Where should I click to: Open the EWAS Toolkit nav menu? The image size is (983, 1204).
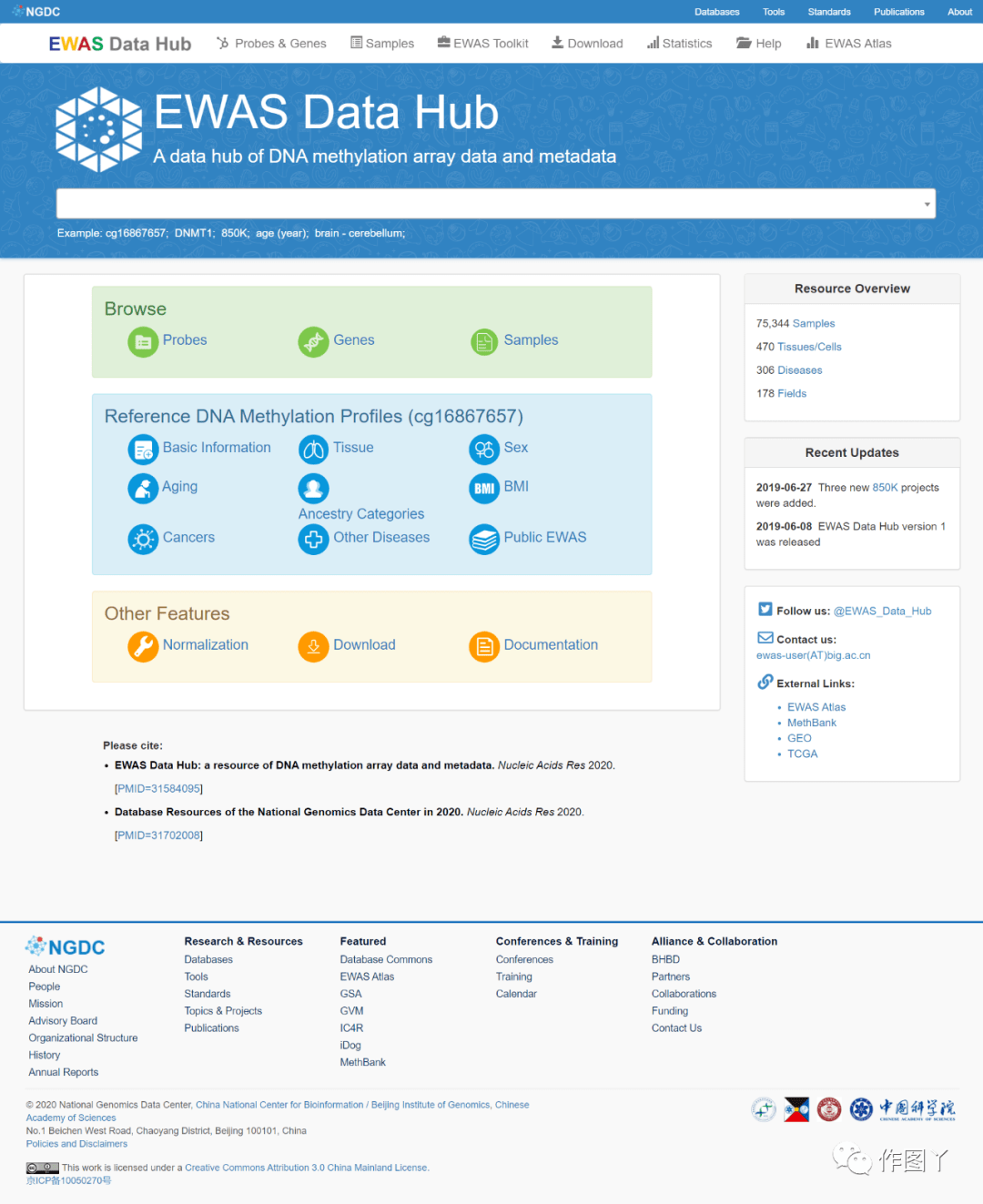coord(482,44)
